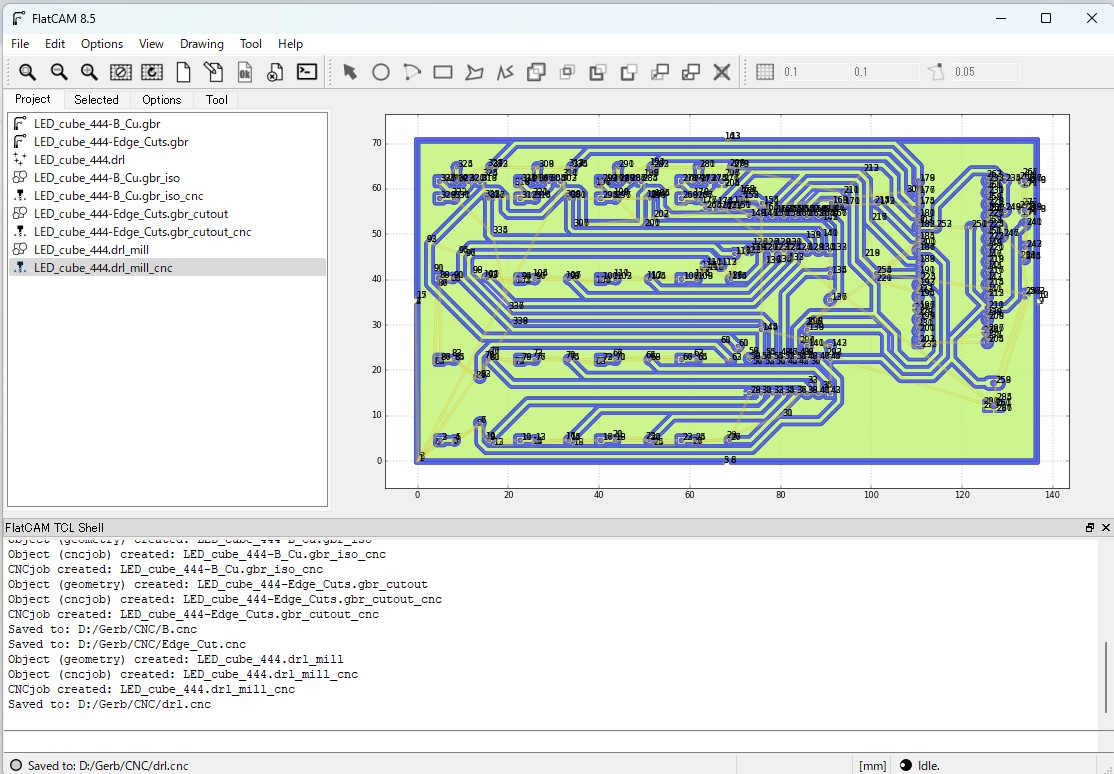Open the Options menu

point(102,43)
